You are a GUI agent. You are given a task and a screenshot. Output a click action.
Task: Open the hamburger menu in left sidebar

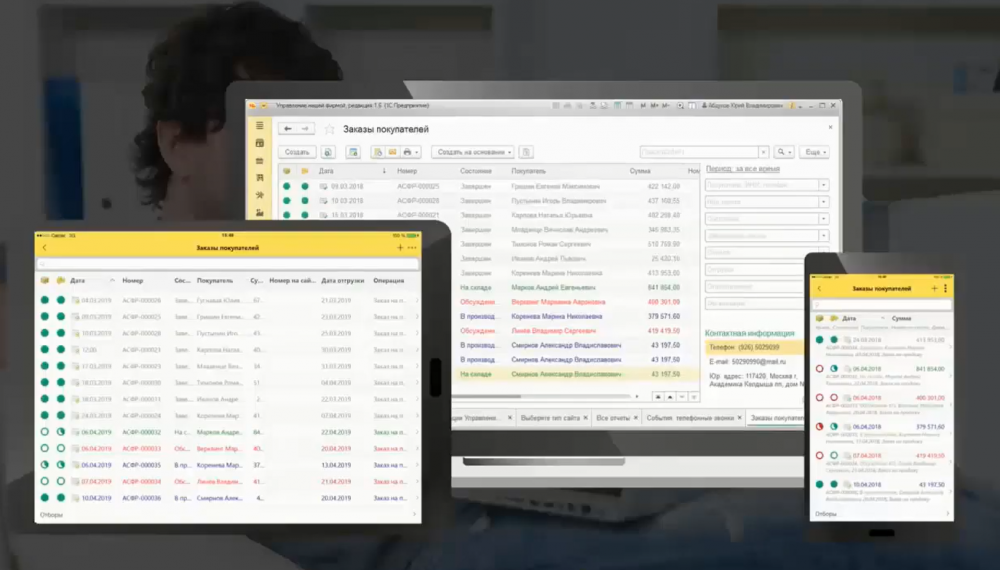tap(260, 126)
